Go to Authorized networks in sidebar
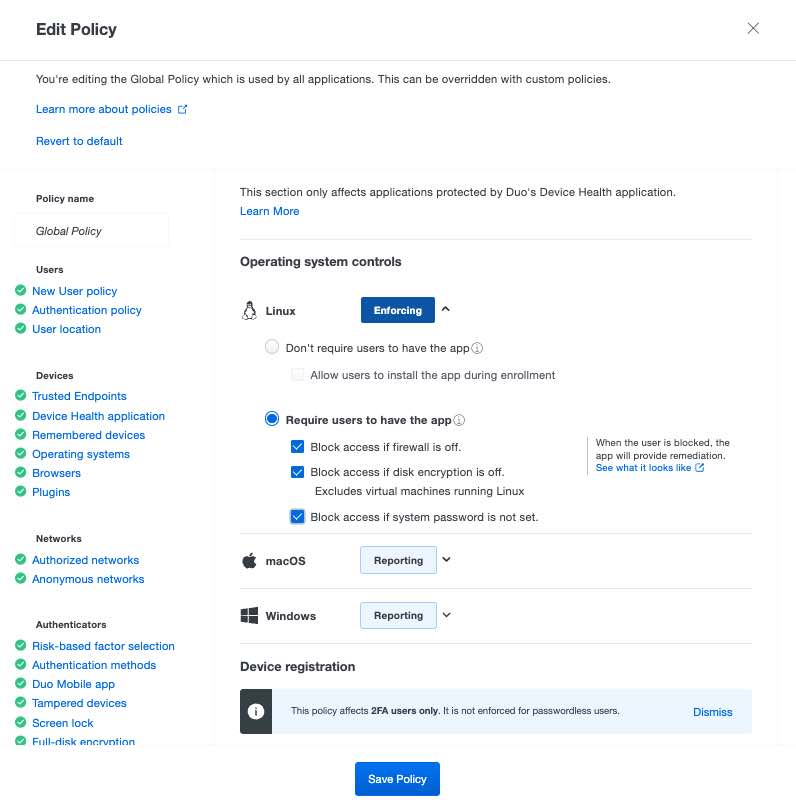Image resolution: width=796 pixels, height=807 pixels. click(x=85, y=560)
